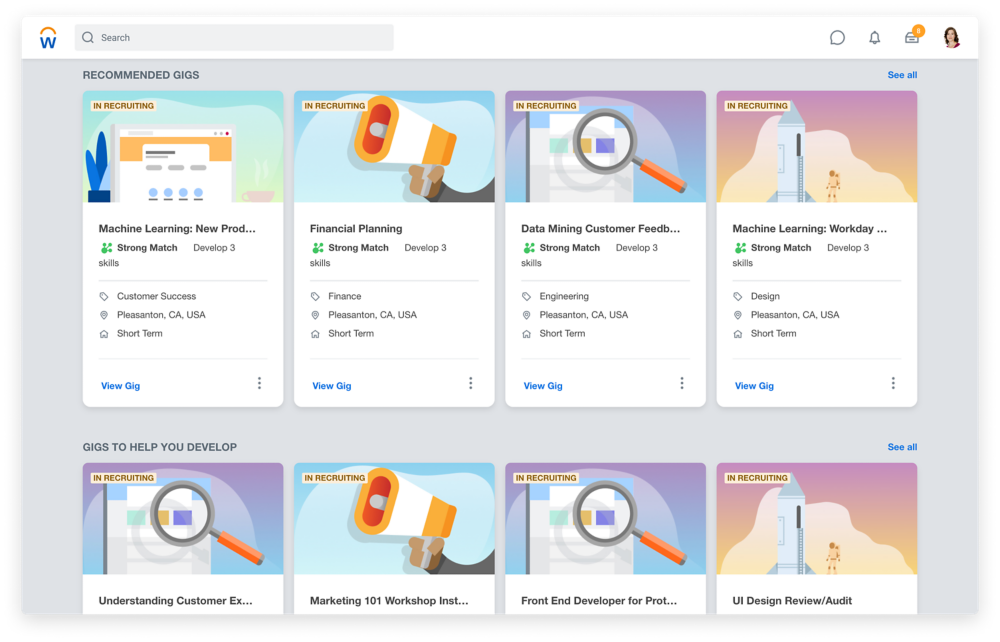Viewport: 1000px width, 642px height.
Task: See all Recommended Gigs
Action: 902,75
